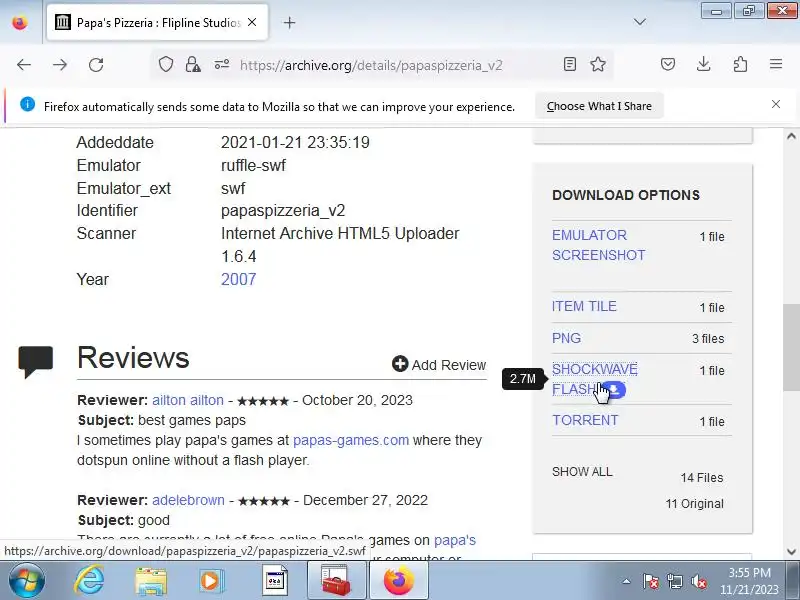Click the page scrollbar thumb
This screenshot has height=600, width=800.
(791, 347)
